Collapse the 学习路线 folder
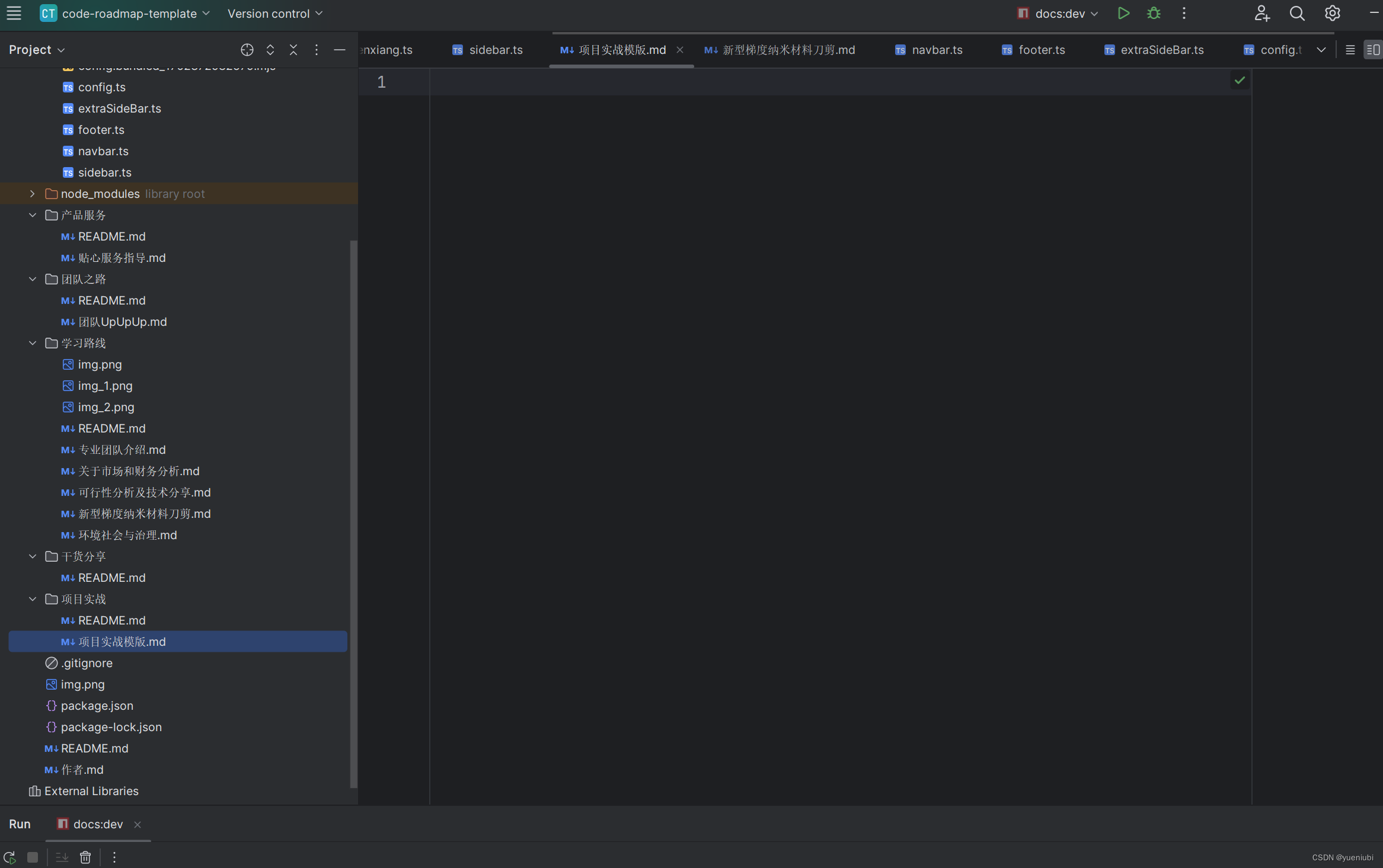 33,343
